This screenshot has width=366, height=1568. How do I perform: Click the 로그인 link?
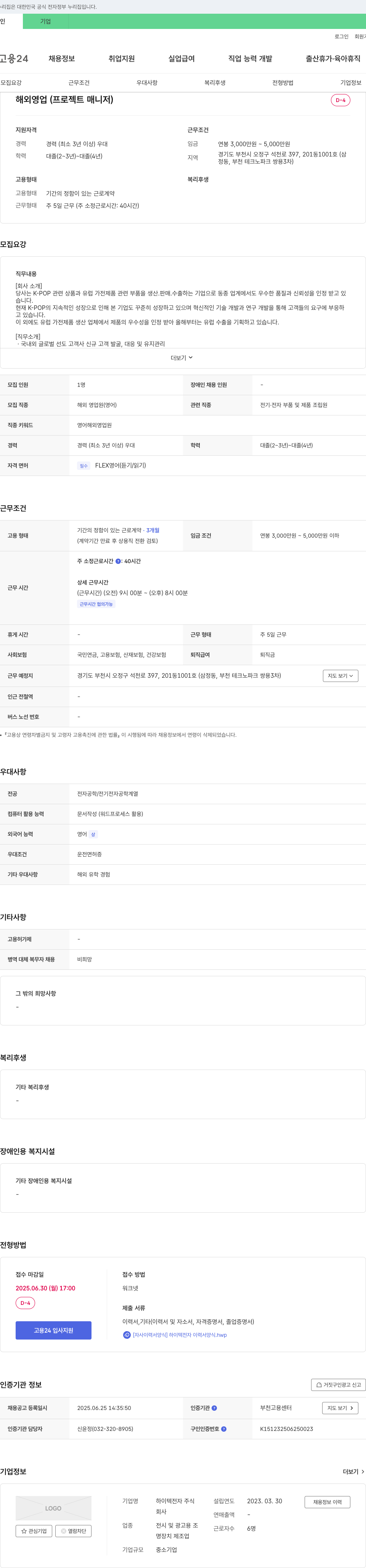pos(341,37)
